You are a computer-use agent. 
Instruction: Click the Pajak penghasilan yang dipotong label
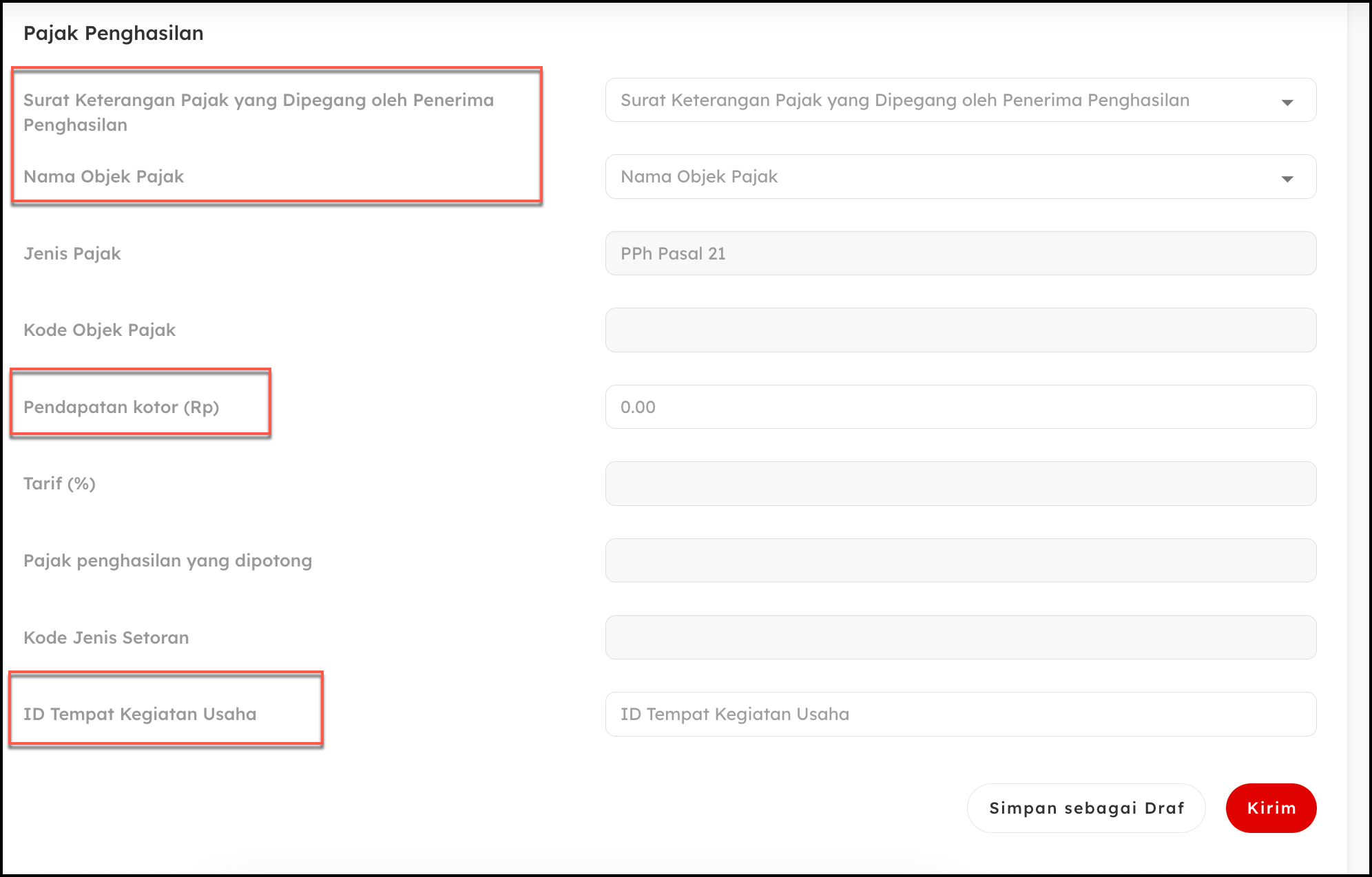167,560
